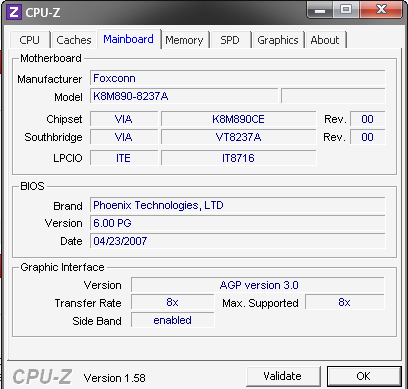
Task: Click the empty field beside Model
Action: 333,96
